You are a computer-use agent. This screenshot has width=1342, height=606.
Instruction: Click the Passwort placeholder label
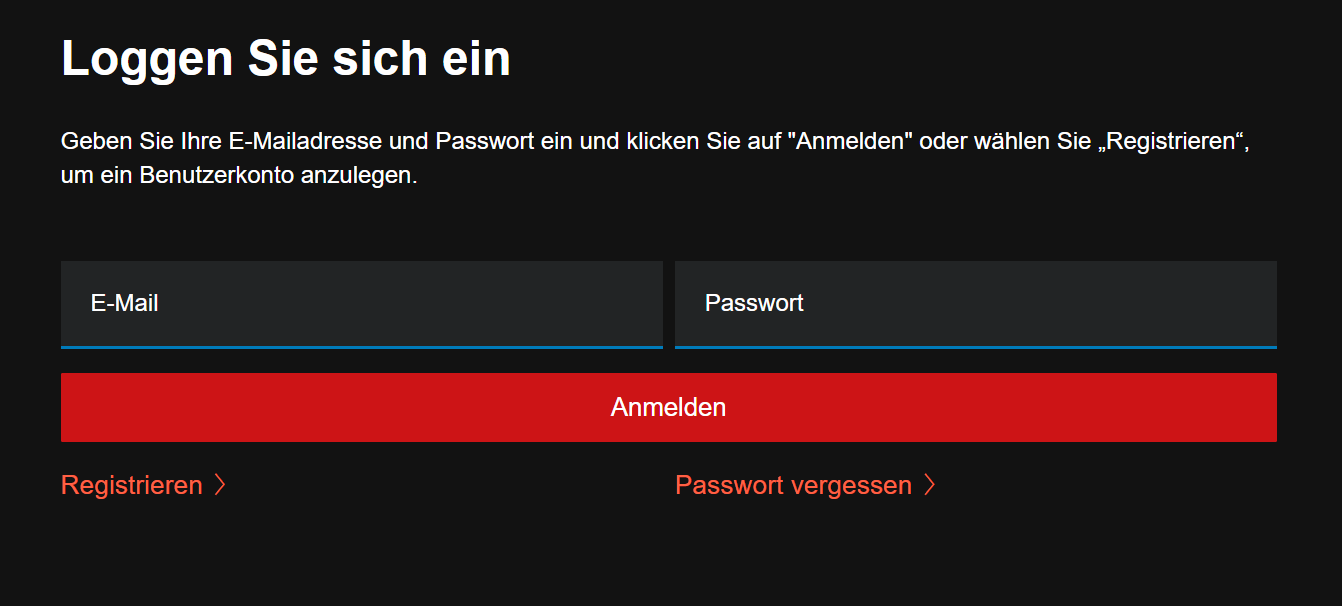tap(754, 303)
